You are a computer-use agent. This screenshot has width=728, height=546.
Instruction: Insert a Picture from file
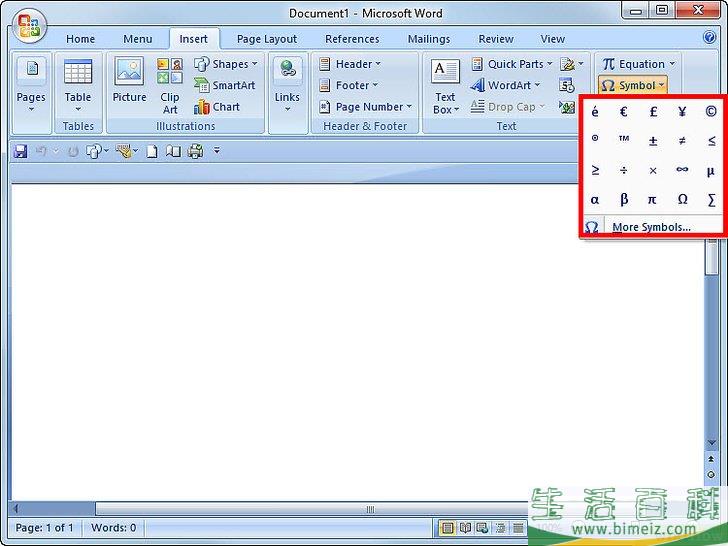click(x=129, y=79)
